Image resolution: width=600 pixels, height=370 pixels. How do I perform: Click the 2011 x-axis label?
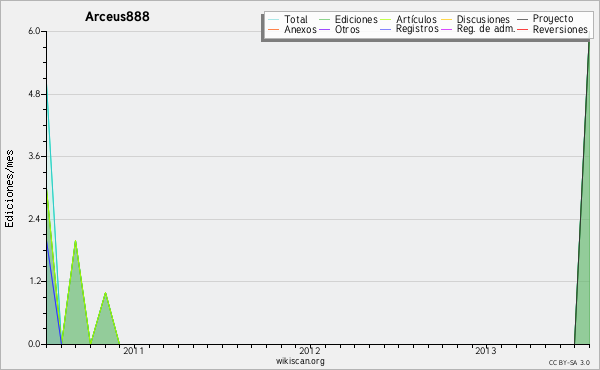(x=134, y=351)
